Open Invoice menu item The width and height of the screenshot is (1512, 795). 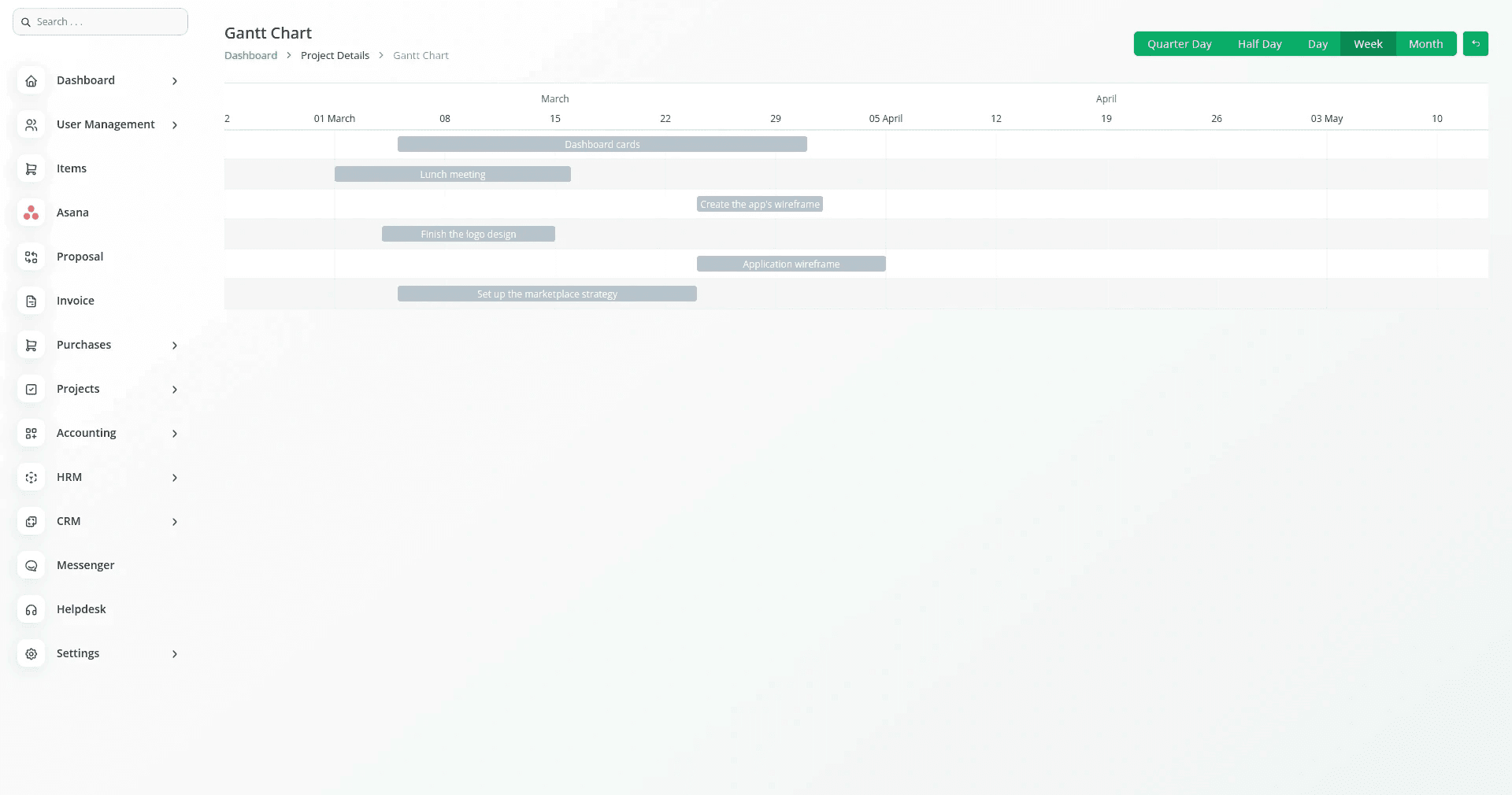(x=75, y=301)
